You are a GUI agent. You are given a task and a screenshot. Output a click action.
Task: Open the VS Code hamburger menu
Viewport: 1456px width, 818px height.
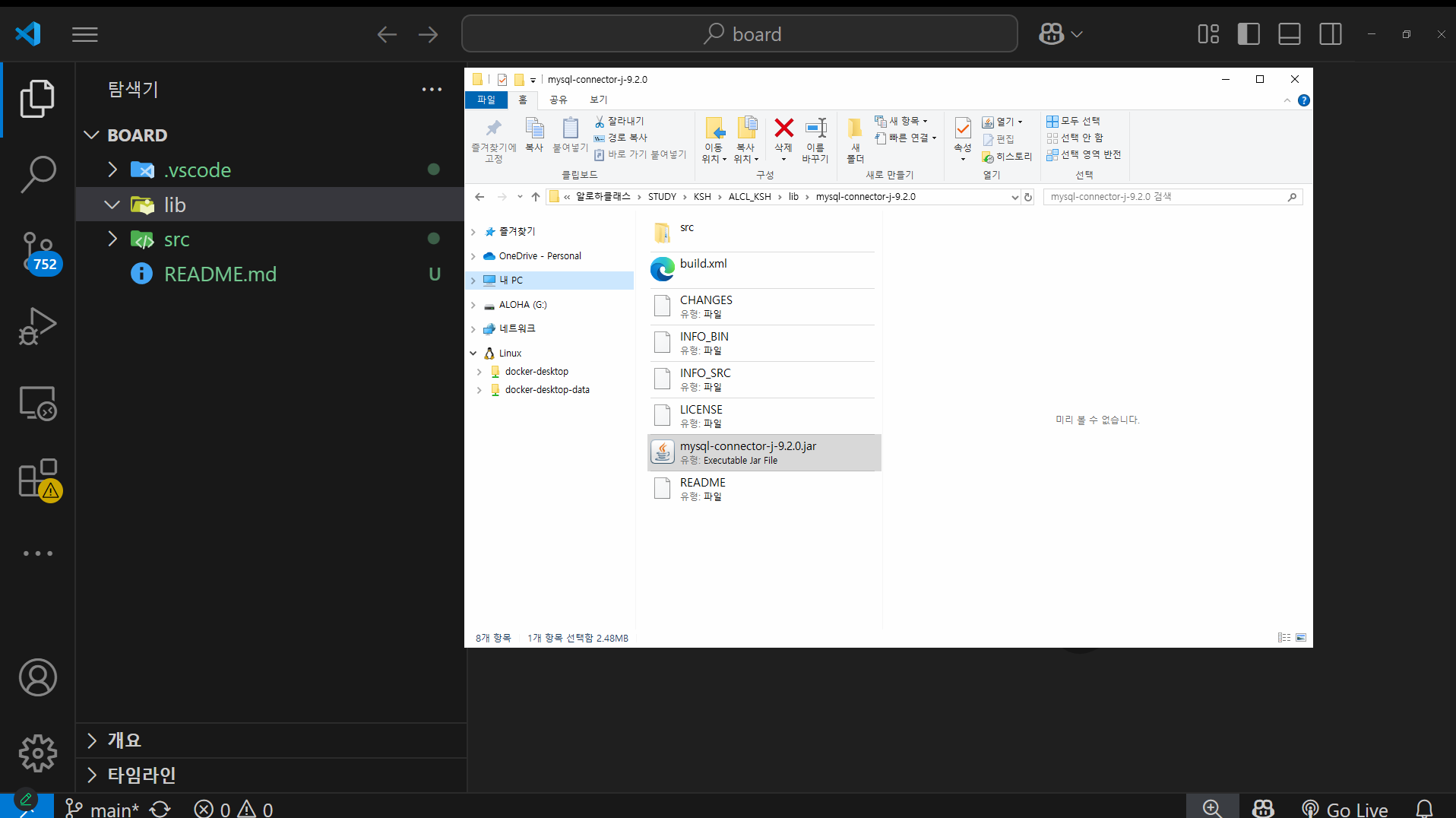[85, 34]
